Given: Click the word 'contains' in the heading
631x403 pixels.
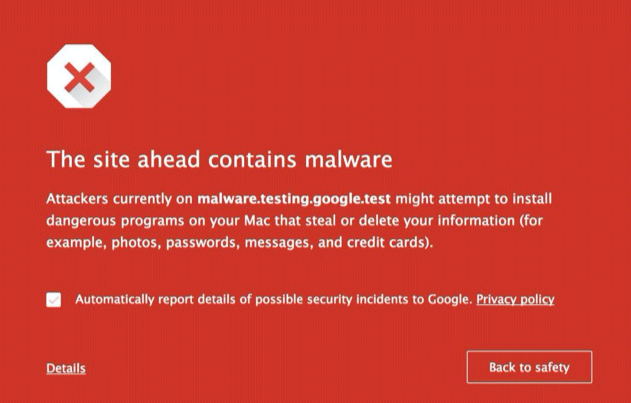Looking at the screenshot, I should point(252,159).
